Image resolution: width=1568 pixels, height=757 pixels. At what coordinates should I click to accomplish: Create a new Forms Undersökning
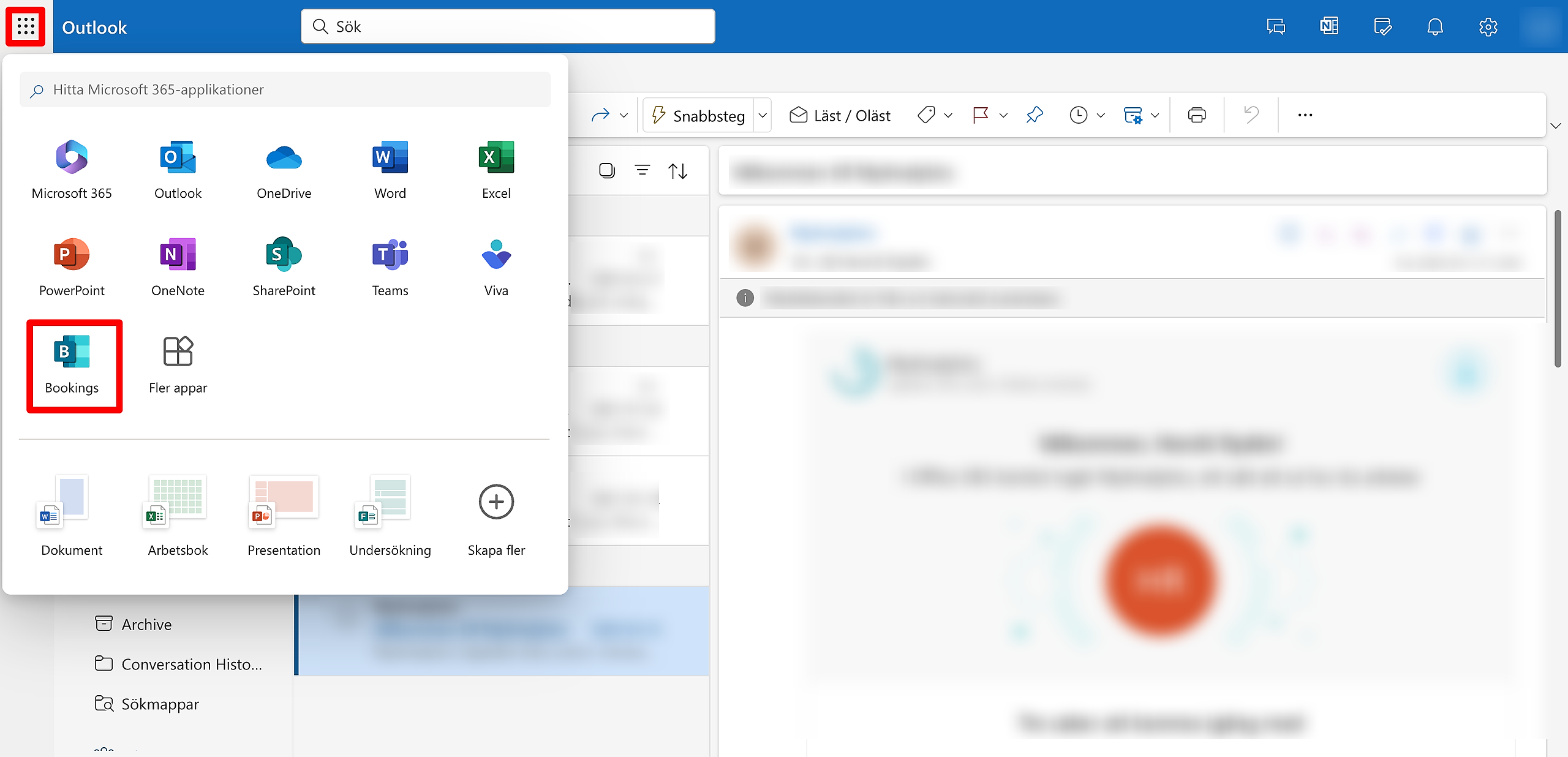click(x=390, y=516)
